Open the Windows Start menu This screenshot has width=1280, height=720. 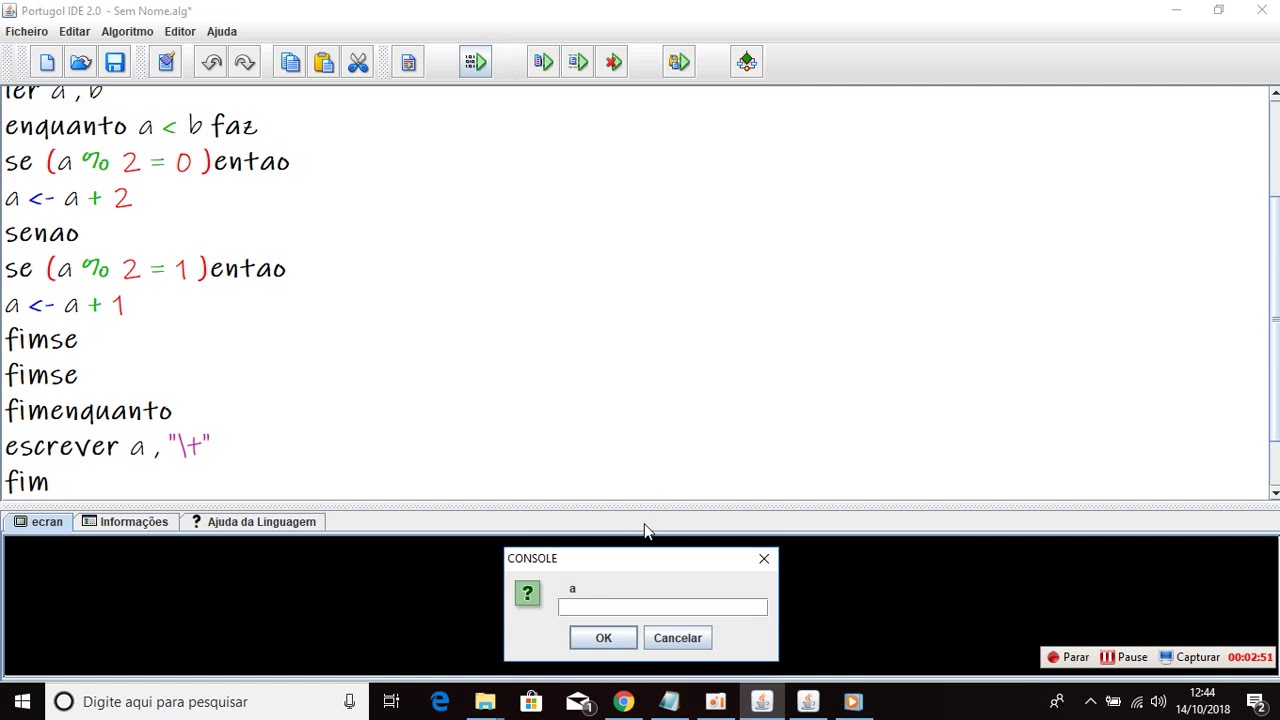tap(22, 702)
